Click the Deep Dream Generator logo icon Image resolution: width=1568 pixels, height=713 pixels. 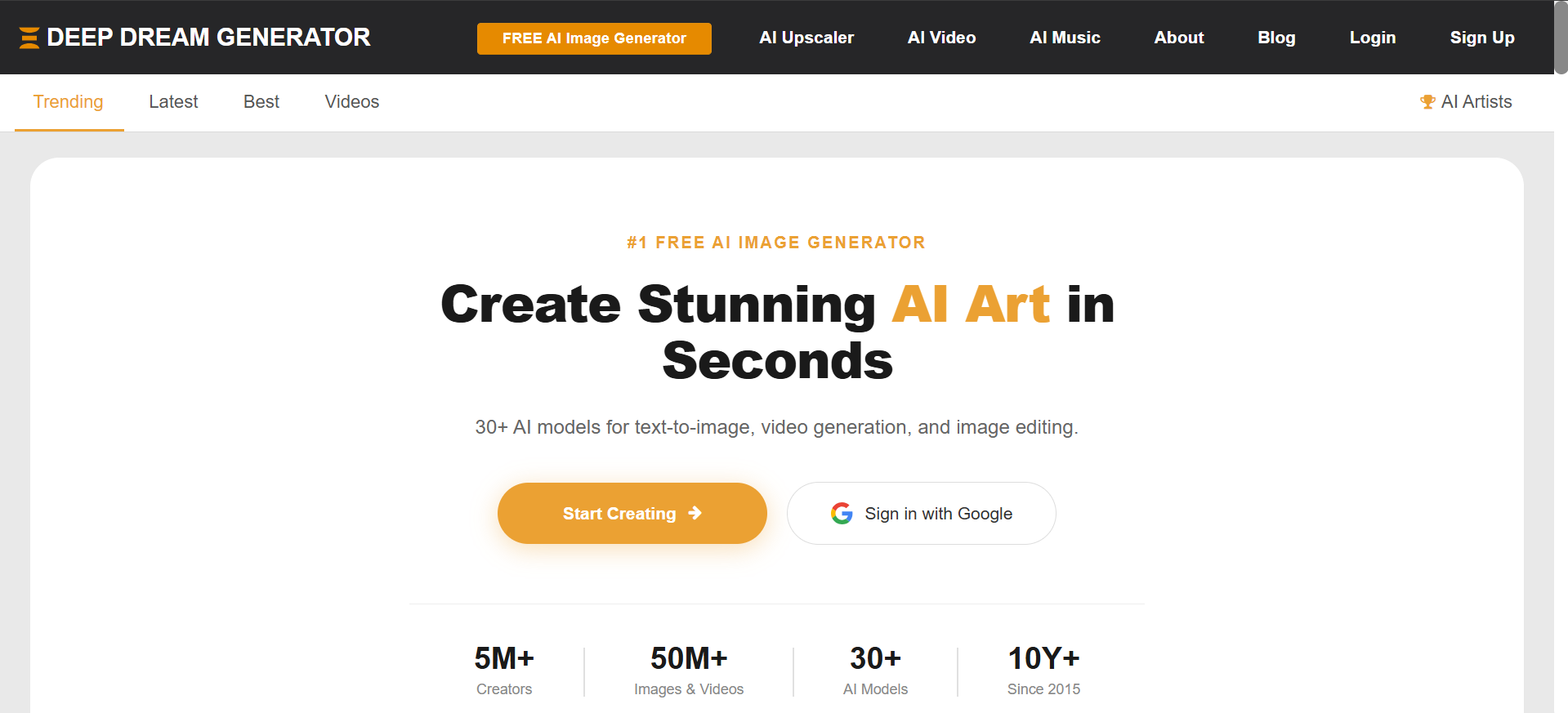29,38
